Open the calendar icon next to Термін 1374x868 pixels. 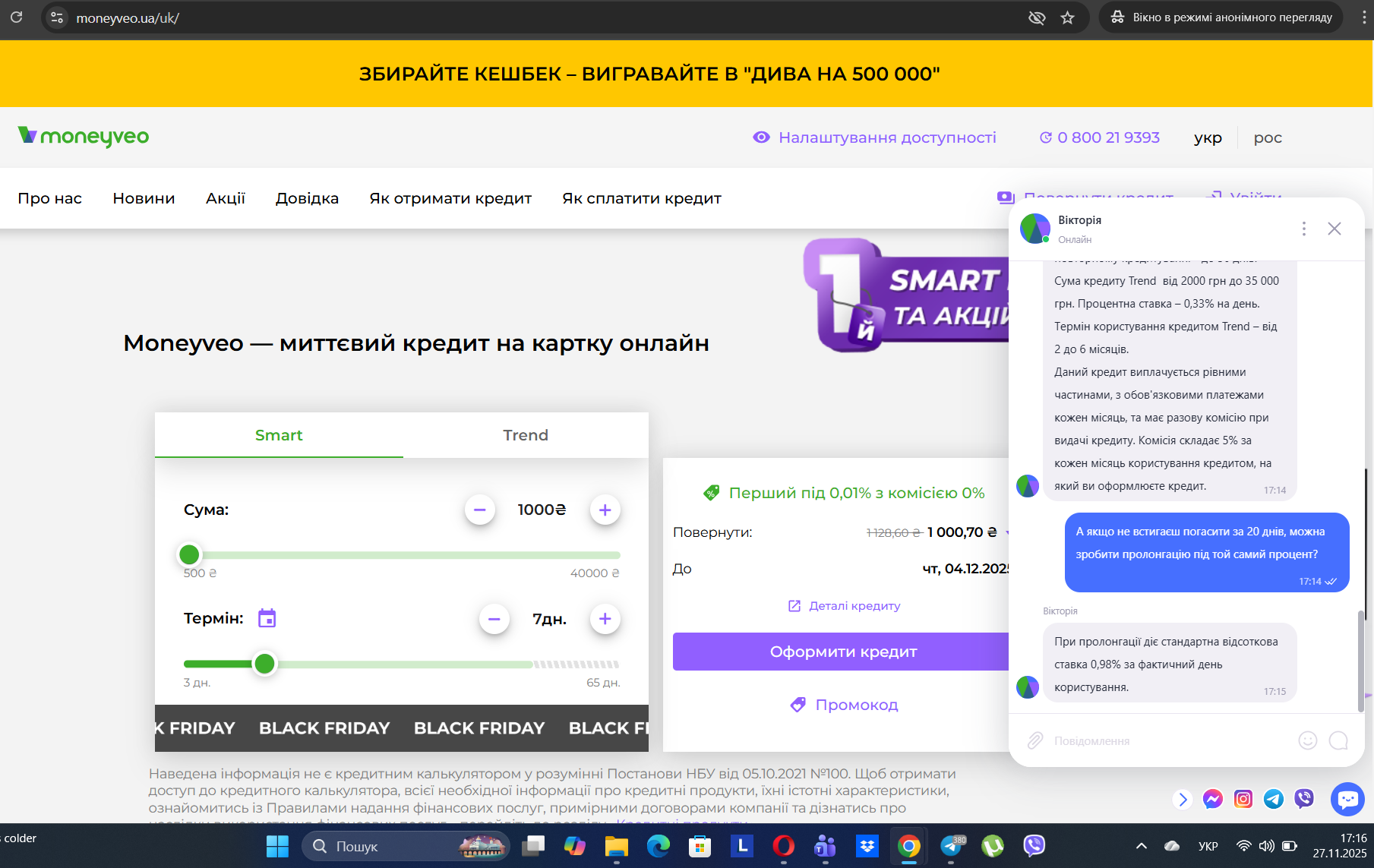[x=267, y=618]
